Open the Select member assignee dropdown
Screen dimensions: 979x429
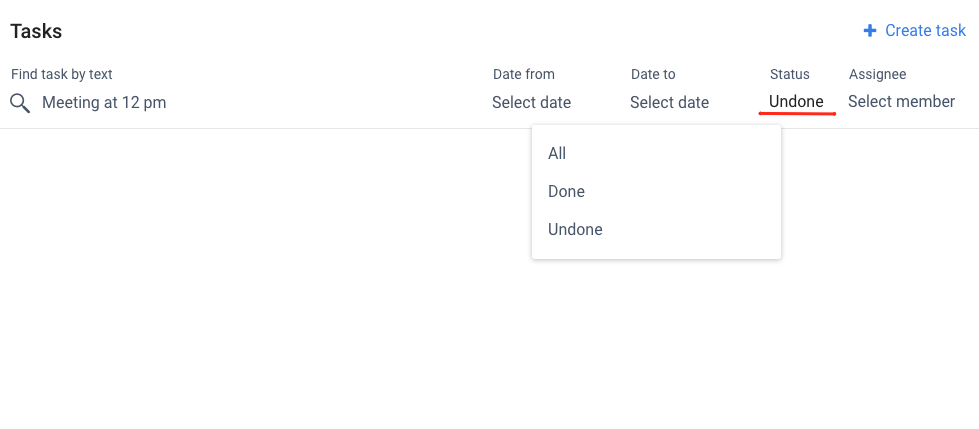(901, 101)
